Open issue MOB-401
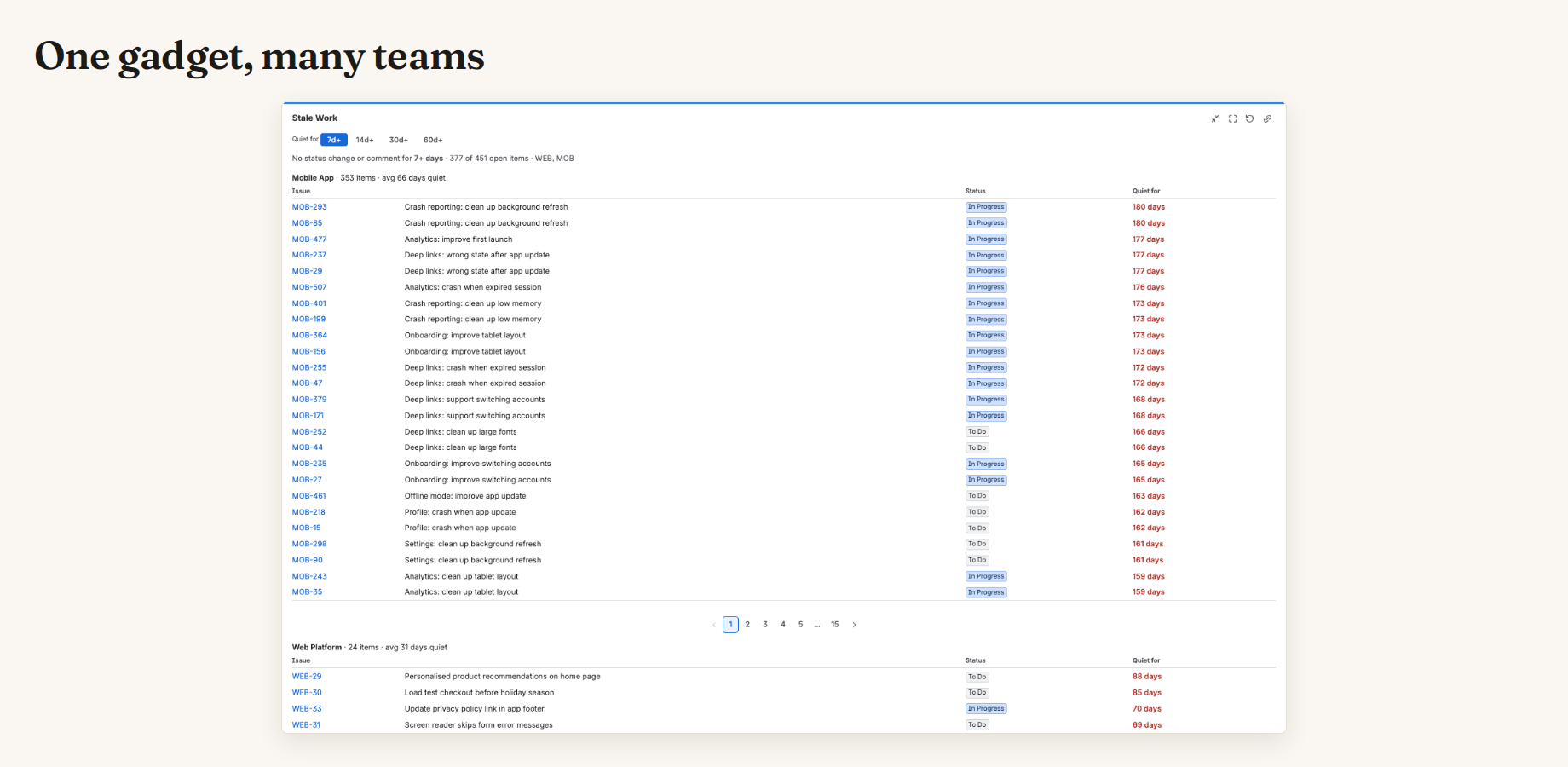1568x767 pixels. point(309,303)
